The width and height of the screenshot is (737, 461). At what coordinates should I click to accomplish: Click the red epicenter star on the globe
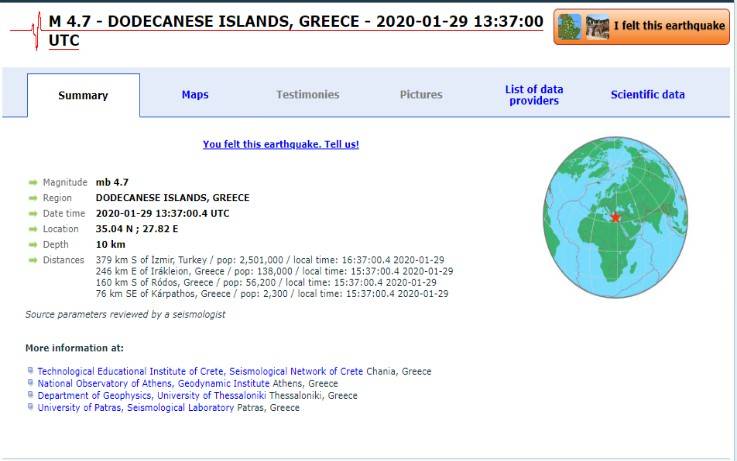[615, 217]
